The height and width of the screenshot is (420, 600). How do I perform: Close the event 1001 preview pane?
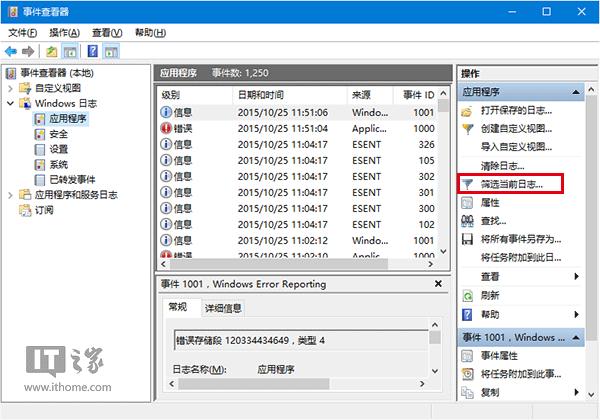(x=438, y=284)
